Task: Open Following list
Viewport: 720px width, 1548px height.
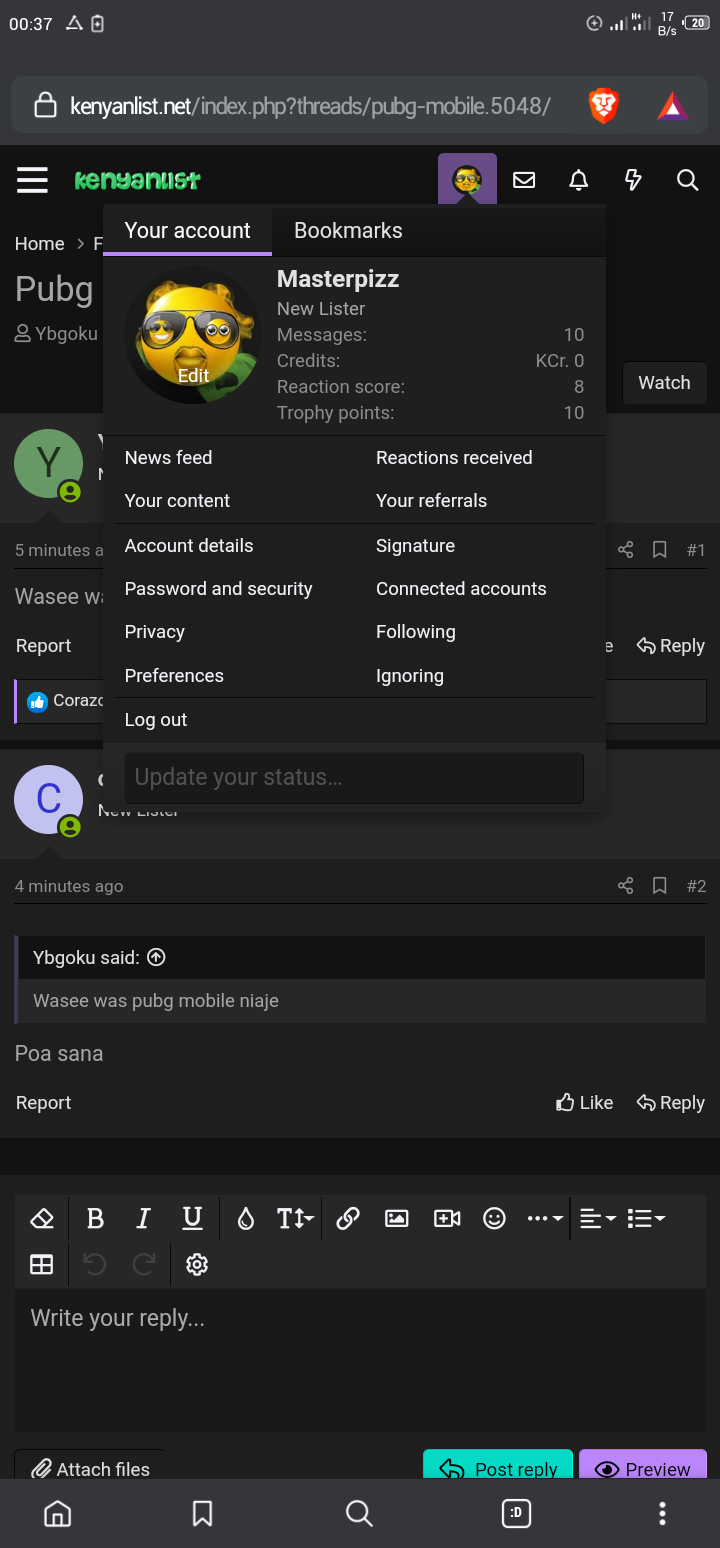Action: pyautogui.click(x=415, y=631)
